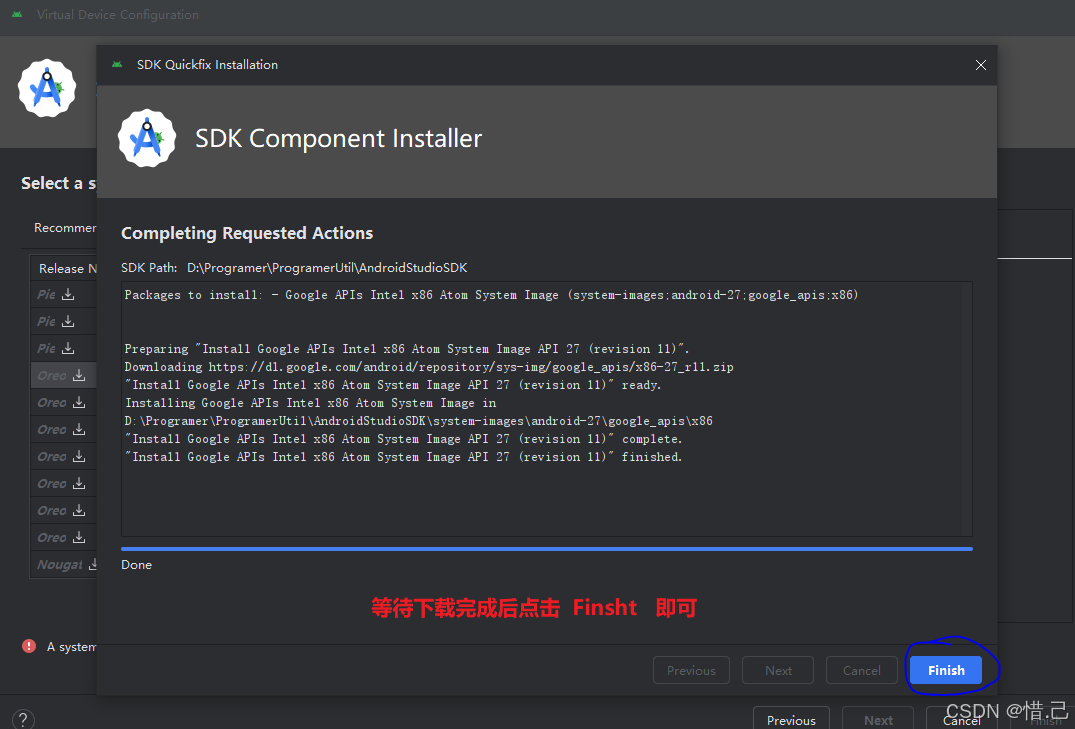
Task: Click the red error icon next to 'A system'
Action: point(29,646)
